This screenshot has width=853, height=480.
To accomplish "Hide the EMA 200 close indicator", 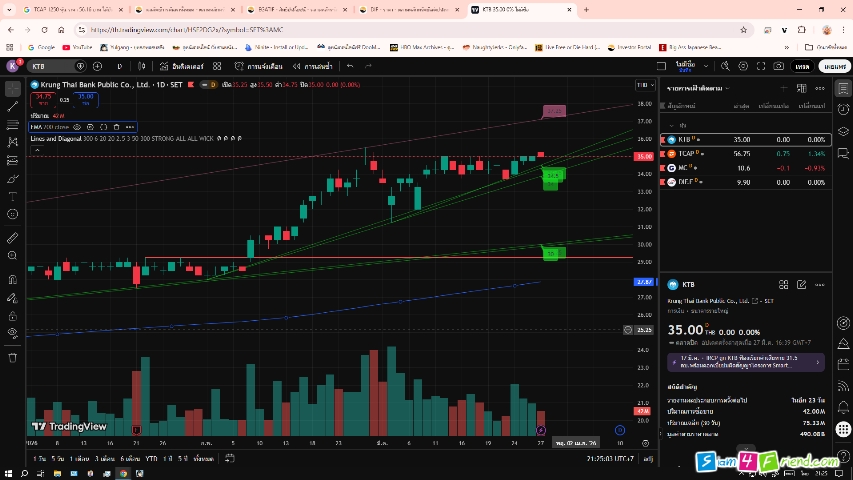I will click(77, 127).
